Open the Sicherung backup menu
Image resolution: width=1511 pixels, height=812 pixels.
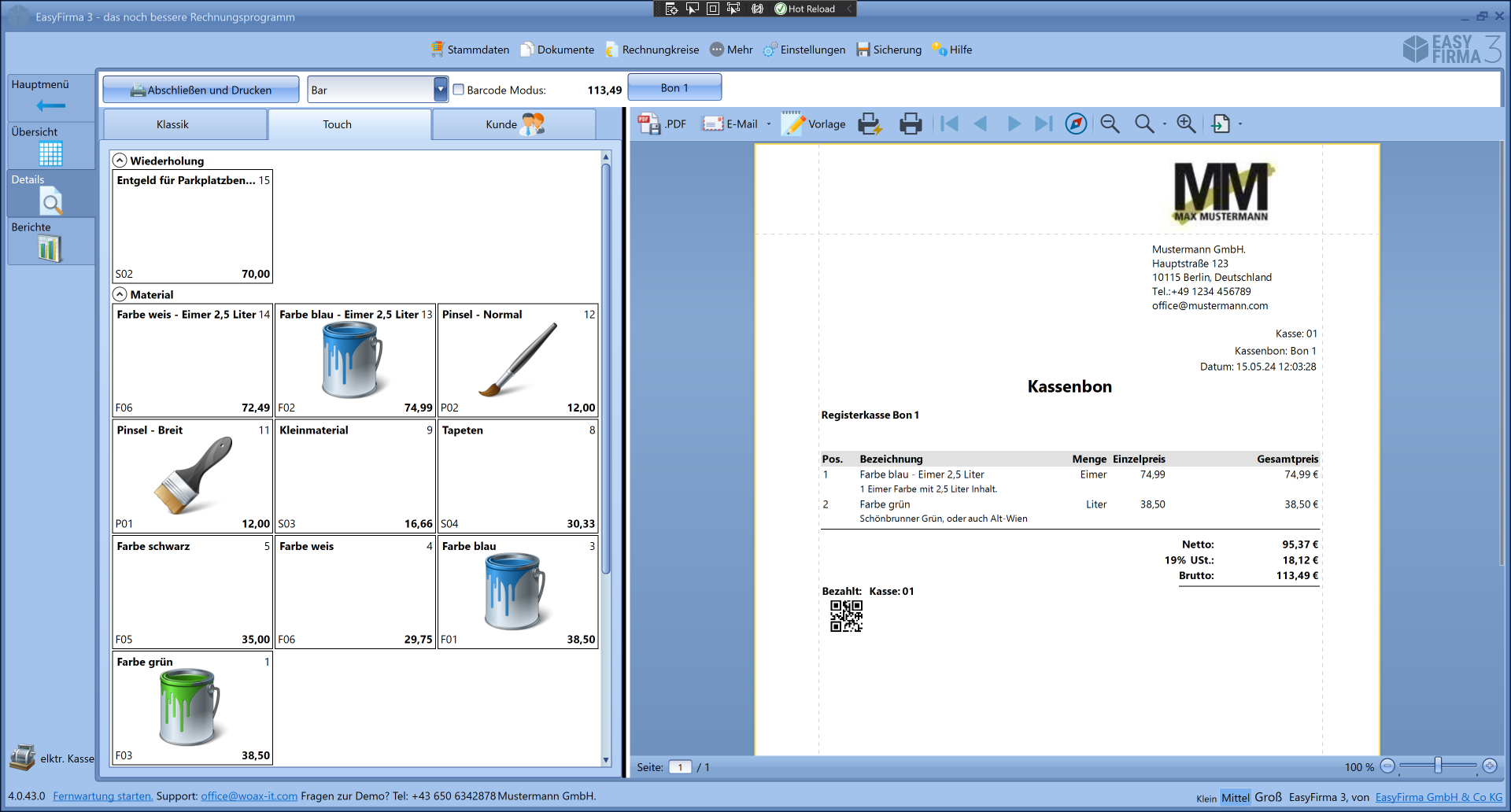point(888,50)
